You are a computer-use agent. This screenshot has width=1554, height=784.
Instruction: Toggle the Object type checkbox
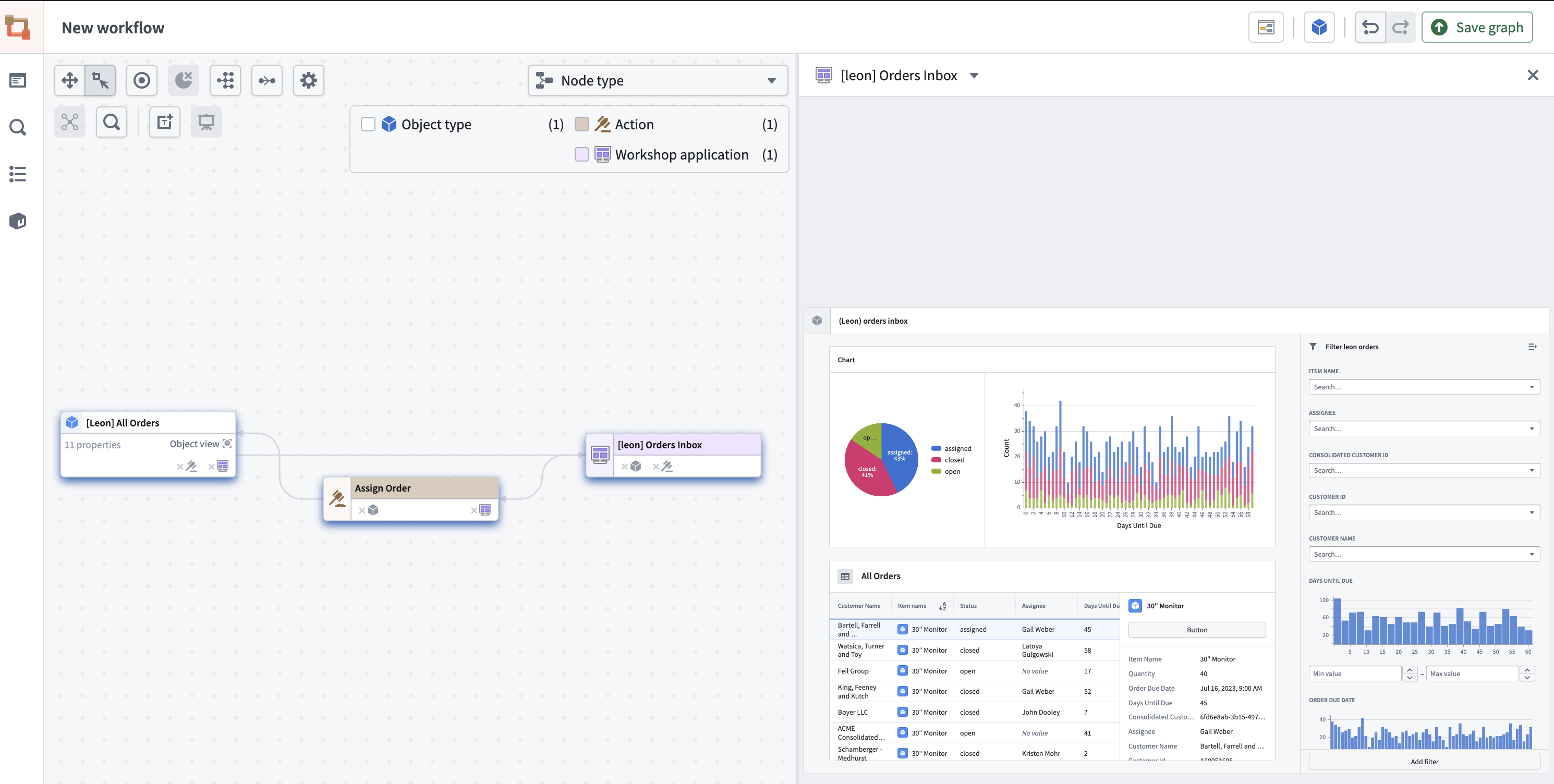368,124
